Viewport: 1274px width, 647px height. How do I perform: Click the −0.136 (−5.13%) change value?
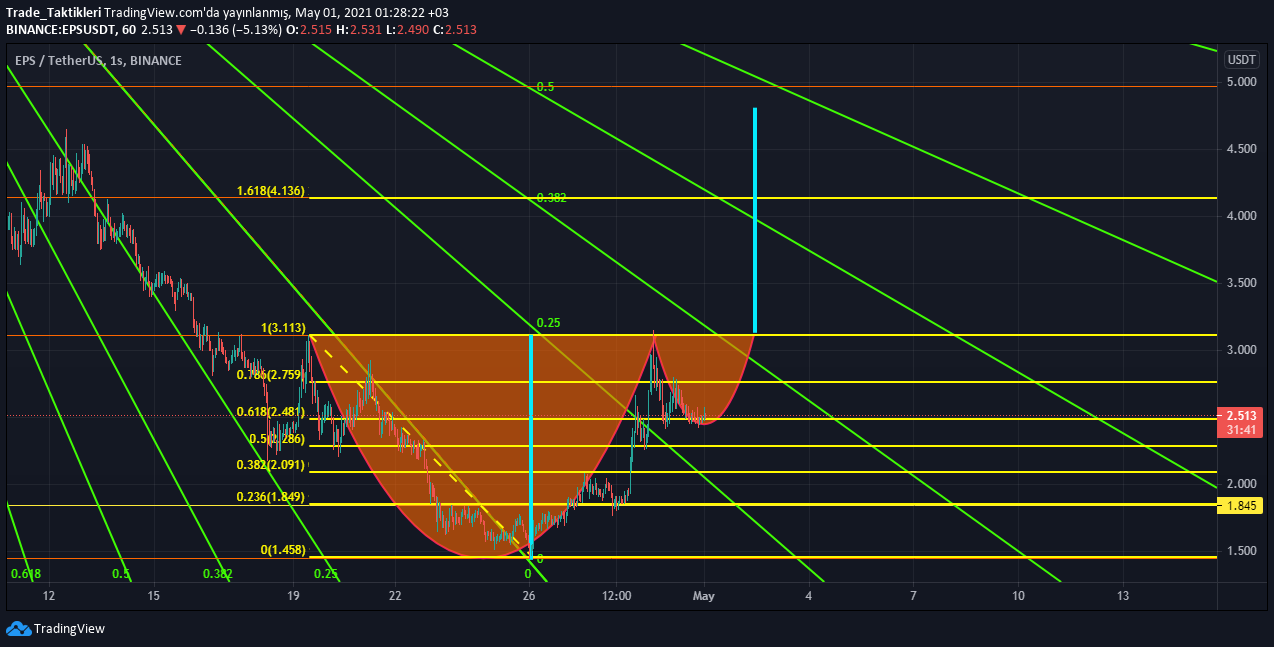235,29
